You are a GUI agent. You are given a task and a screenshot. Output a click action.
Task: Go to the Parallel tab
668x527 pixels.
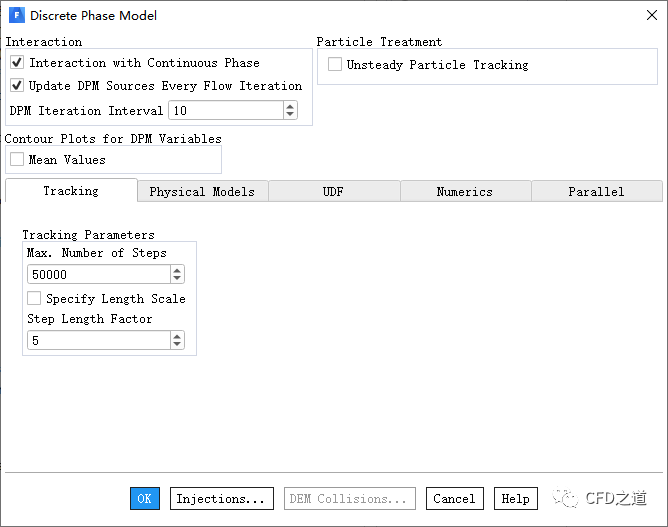(596, 191)
